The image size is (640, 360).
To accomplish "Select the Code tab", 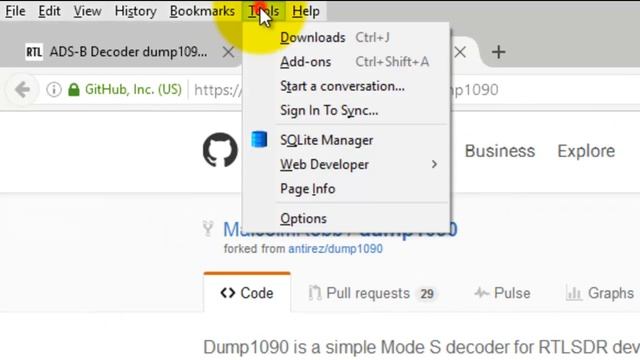I will tap(247, 293).
